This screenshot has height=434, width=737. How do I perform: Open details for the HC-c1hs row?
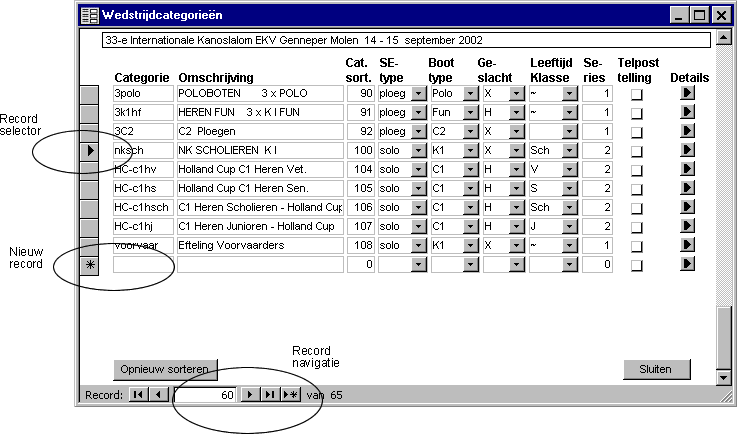pyautogui.click(x=687, y=188)
